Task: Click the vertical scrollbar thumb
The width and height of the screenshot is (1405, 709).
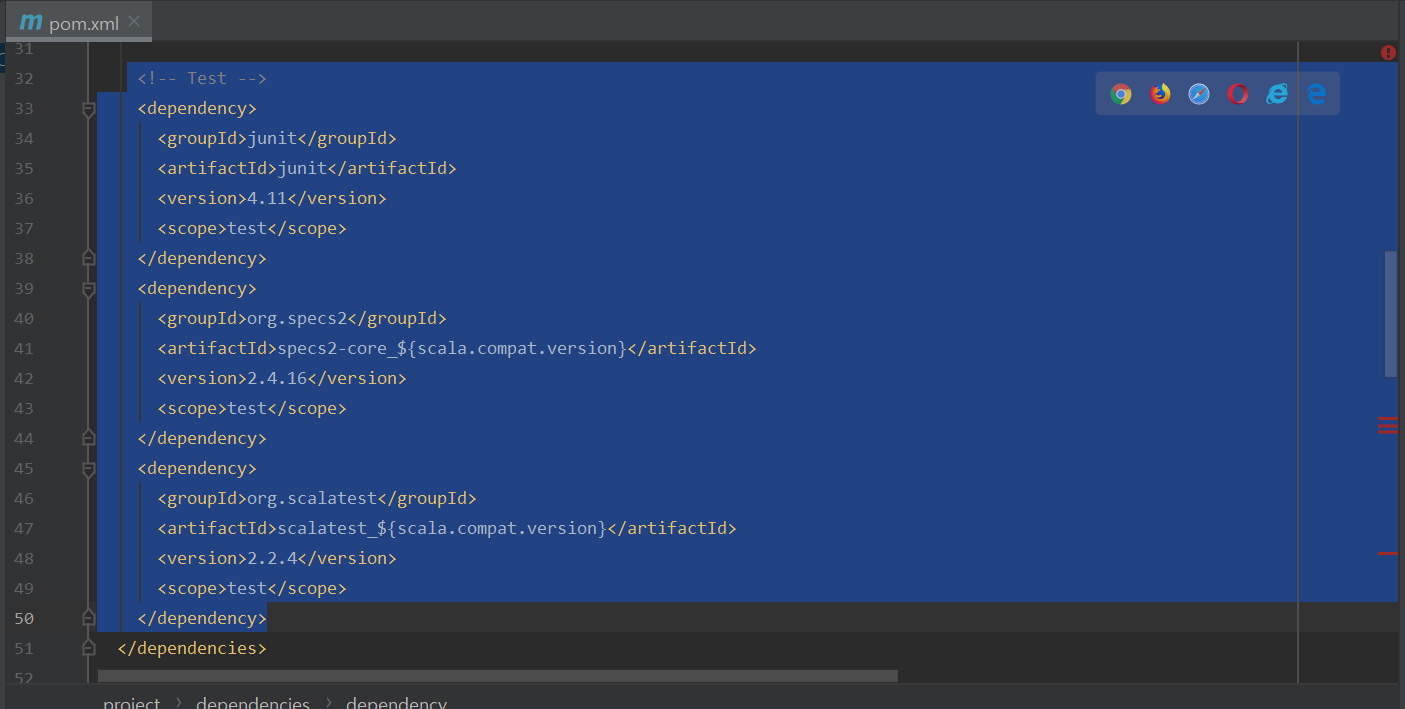Action: click(1390, 313)
